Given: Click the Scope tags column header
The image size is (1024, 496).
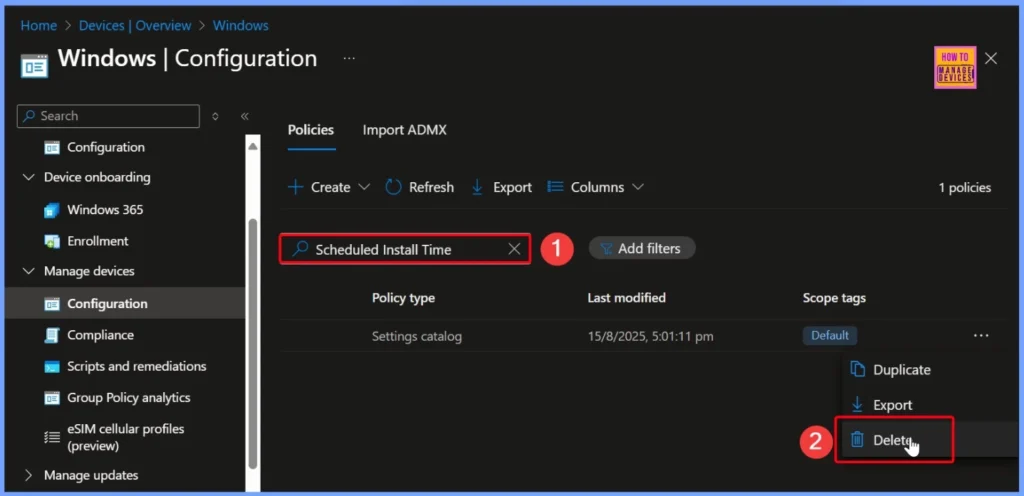Looking at the screenshot, I should (x=834, y=298).
